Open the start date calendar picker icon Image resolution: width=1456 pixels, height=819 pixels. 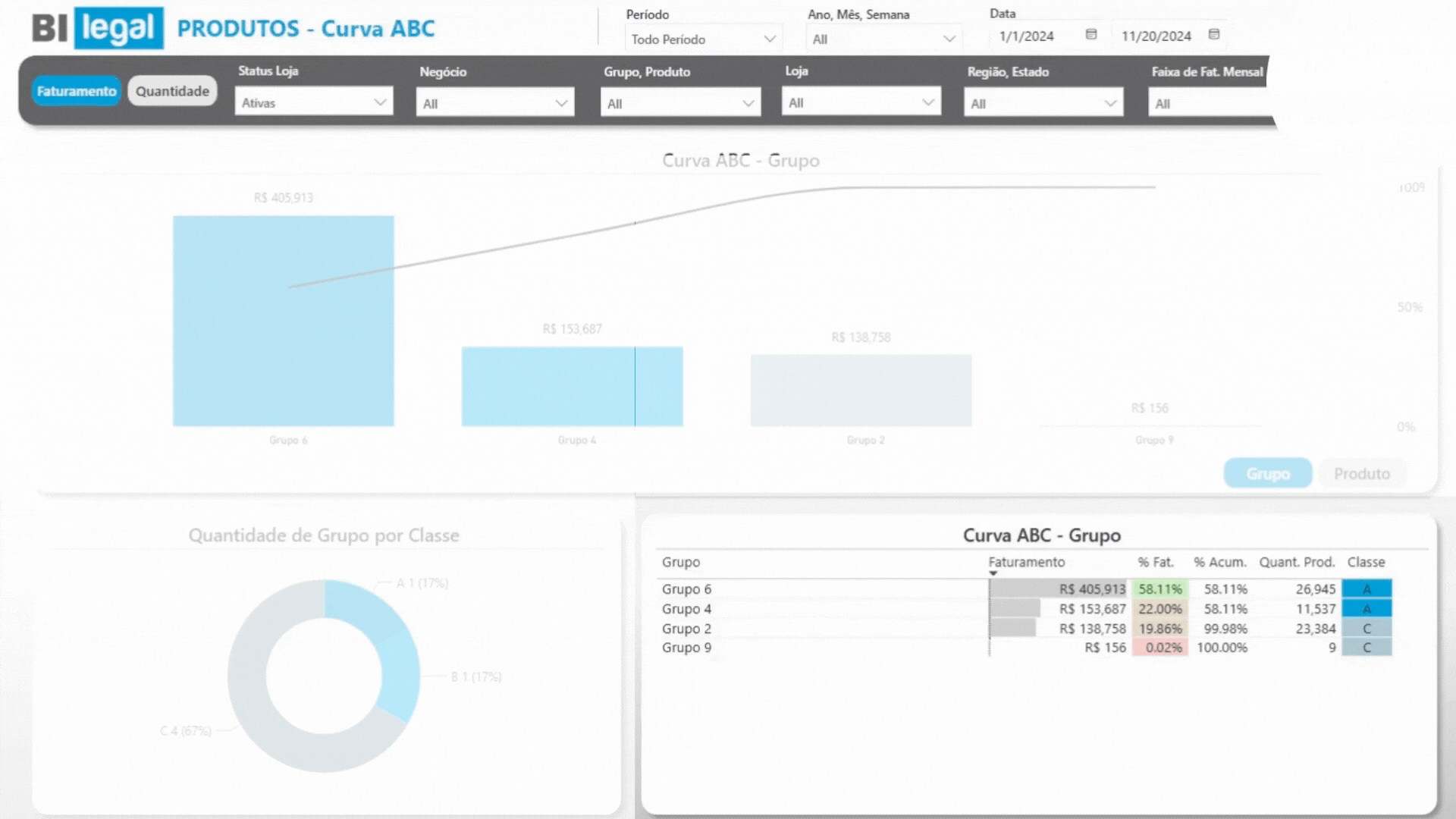click(x=1090, y=34)
